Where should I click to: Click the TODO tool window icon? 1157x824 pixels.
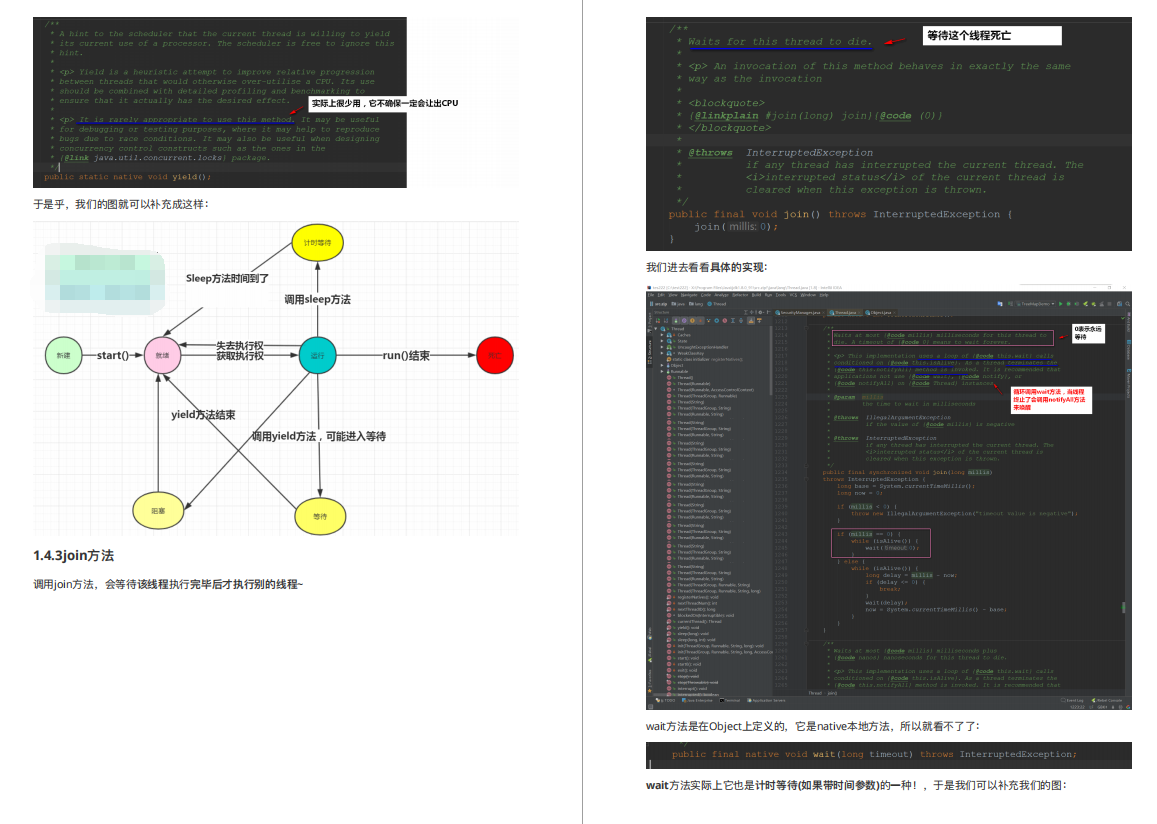(x=666, y=701)
